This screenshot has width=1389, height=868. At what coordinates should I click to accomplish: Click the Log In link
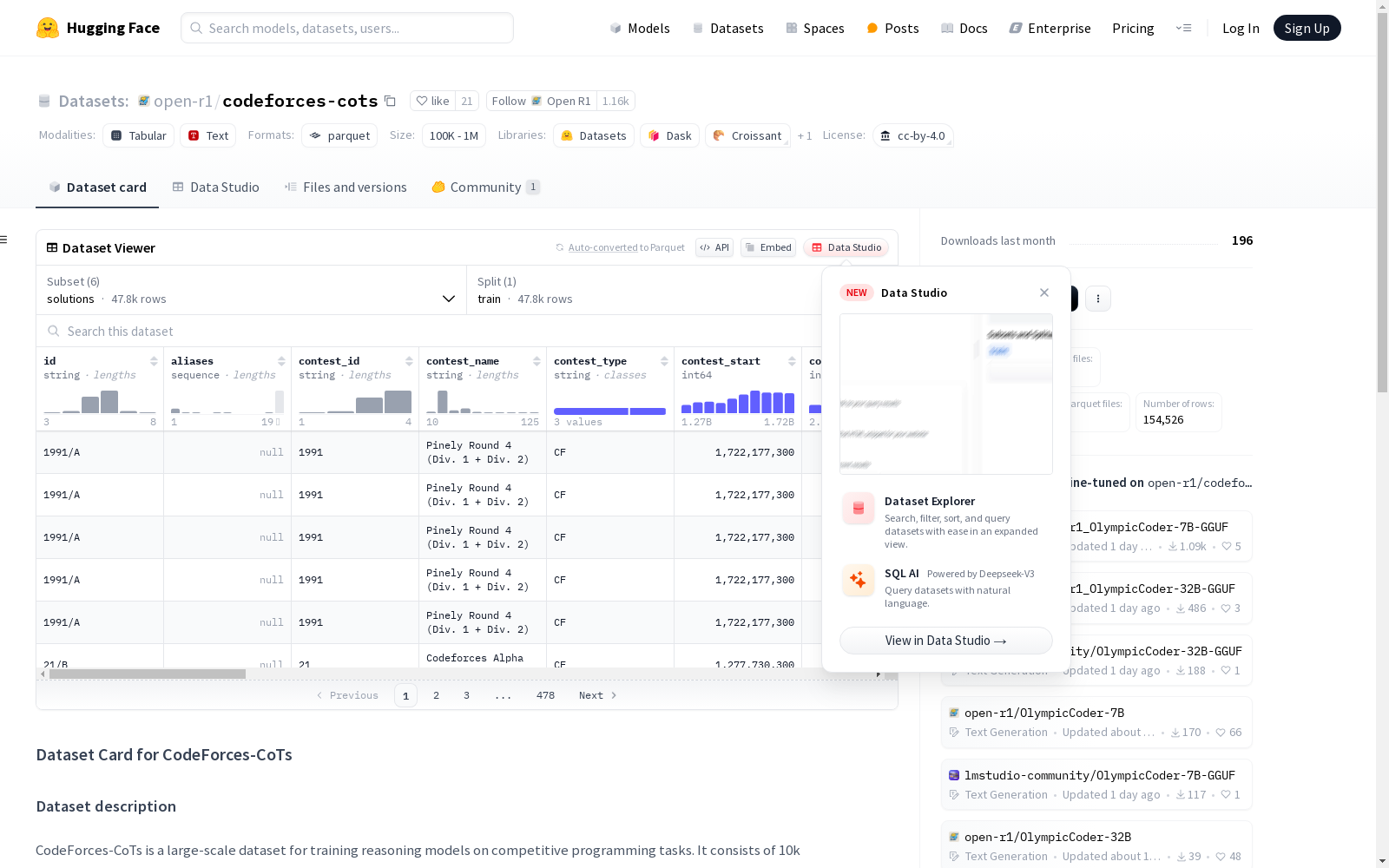[x=1241, y=28]
